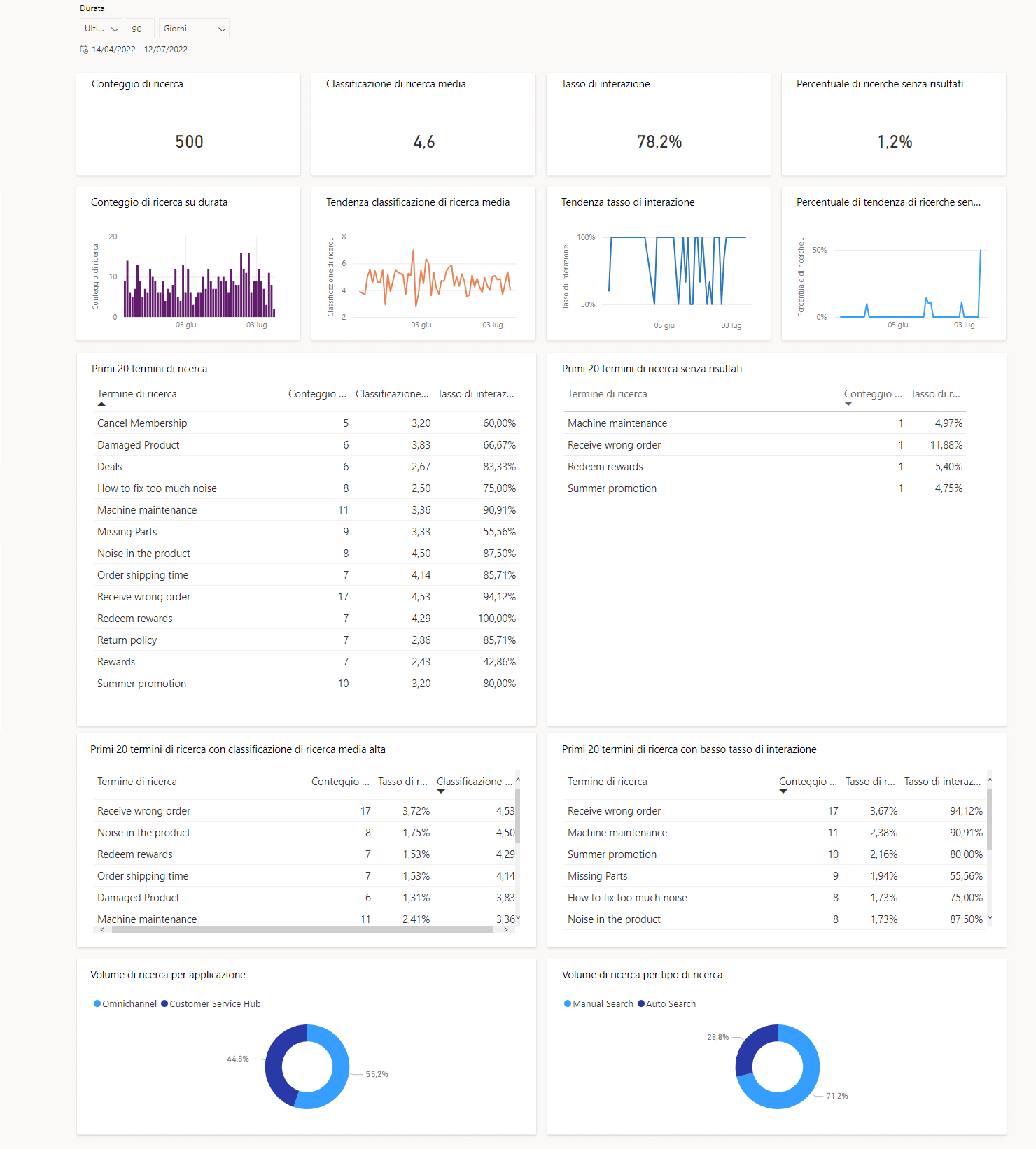Click Omnichannel legend marker
1036x1149 pixels.
(97, 1003)
